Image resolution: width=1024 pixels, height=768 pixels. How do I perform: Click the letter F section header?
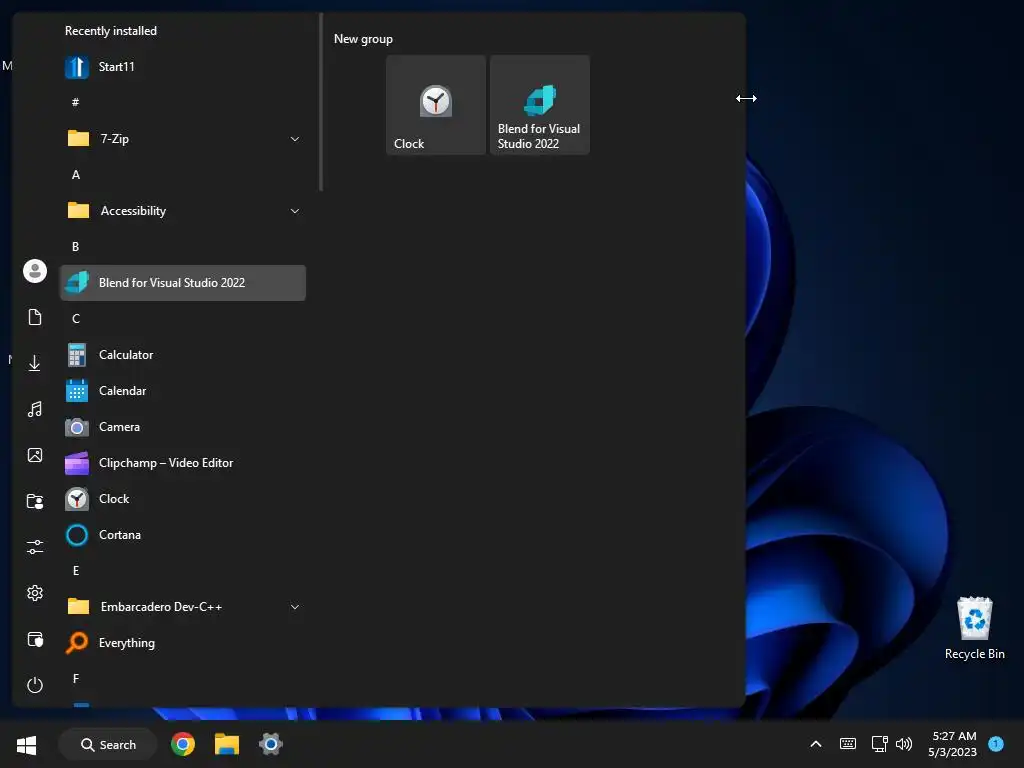pyautogui.click(x=76, y=679)
